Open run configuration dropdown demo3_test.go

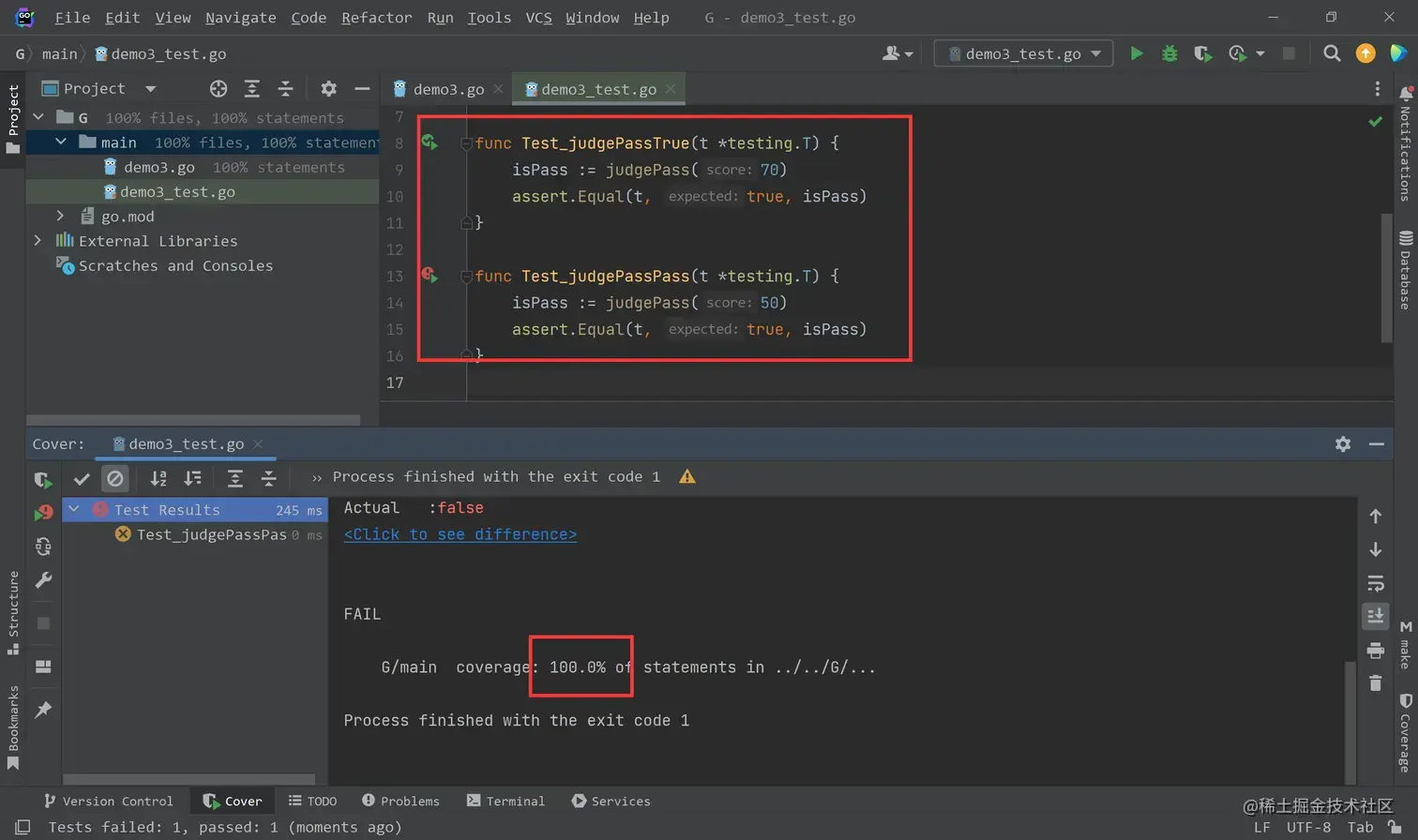tap(1023, 53)
